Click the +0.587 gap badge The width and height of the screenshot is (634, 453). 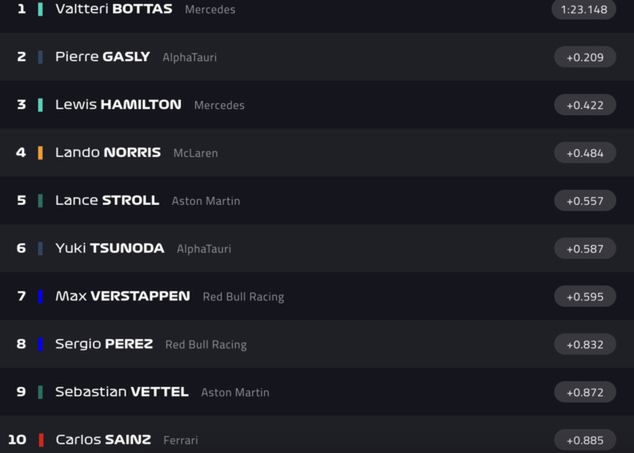click(x=585, y=249)
